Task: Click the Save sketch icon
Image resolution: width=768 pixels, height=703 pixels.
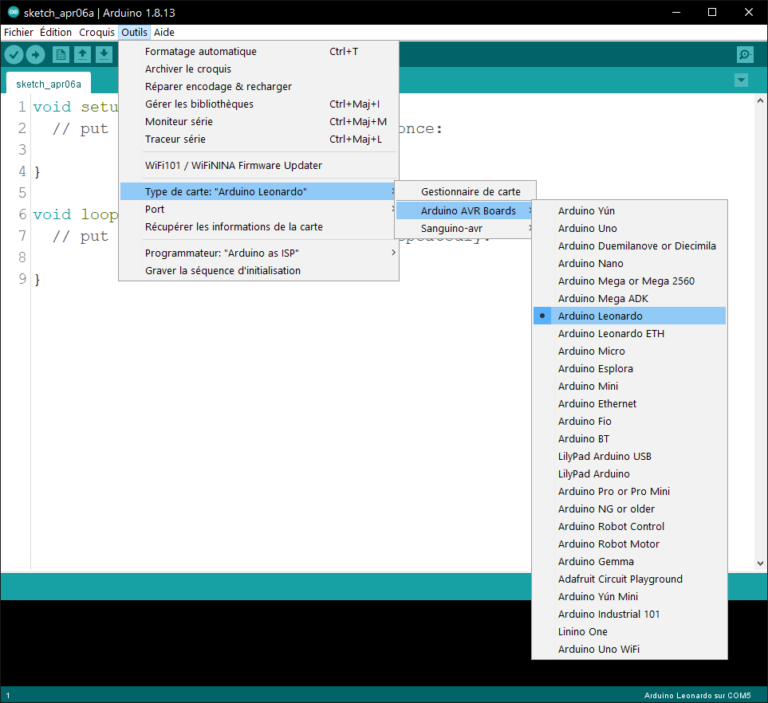Action: [104, 55]
